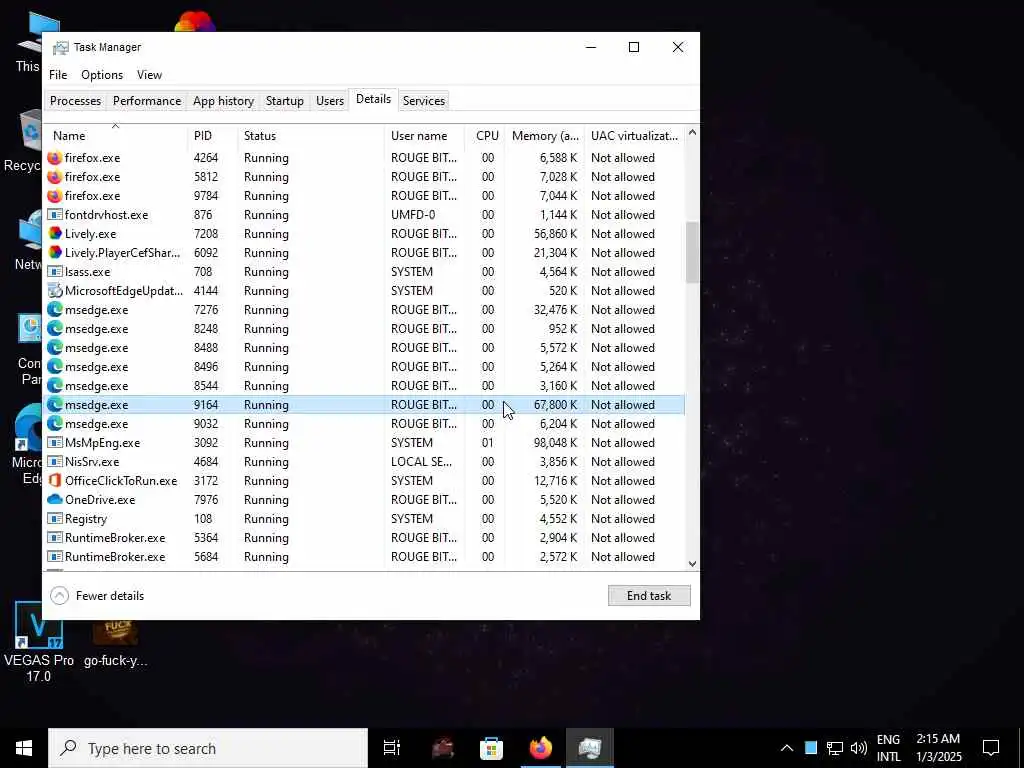Click the UMFD-0 user name cell
Image resolution: width=1024 pixels, height=768 pixels.
coord(413,215)
